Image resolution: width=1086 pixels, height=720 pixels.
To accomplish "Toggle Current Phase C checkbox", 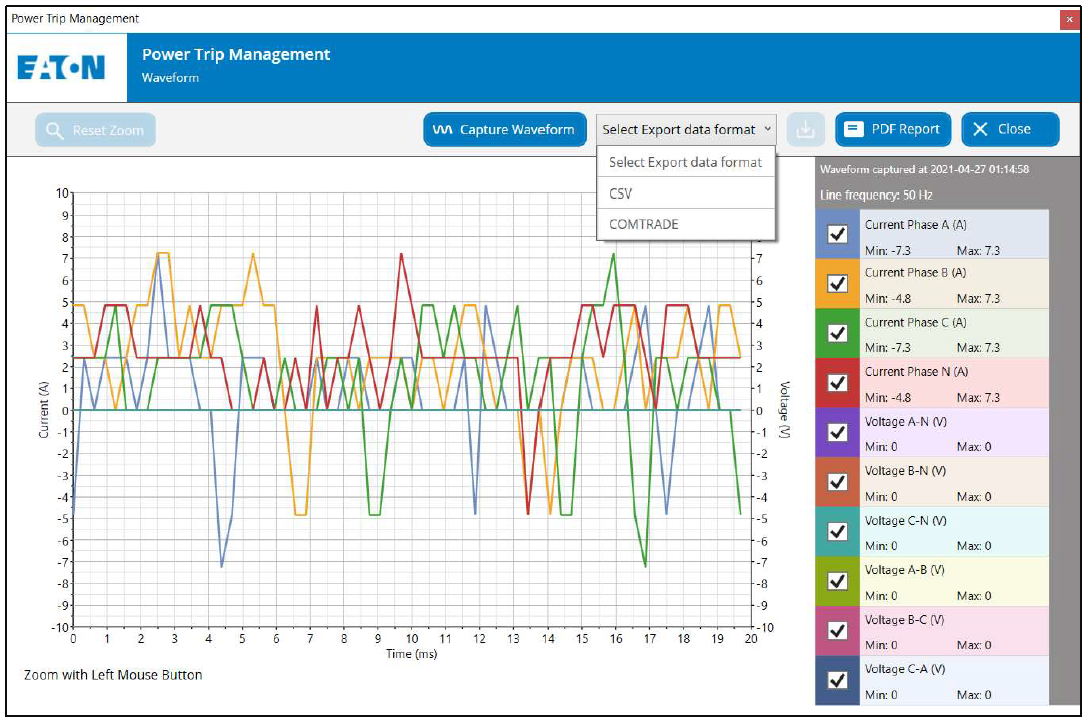I will pos(838,333).
